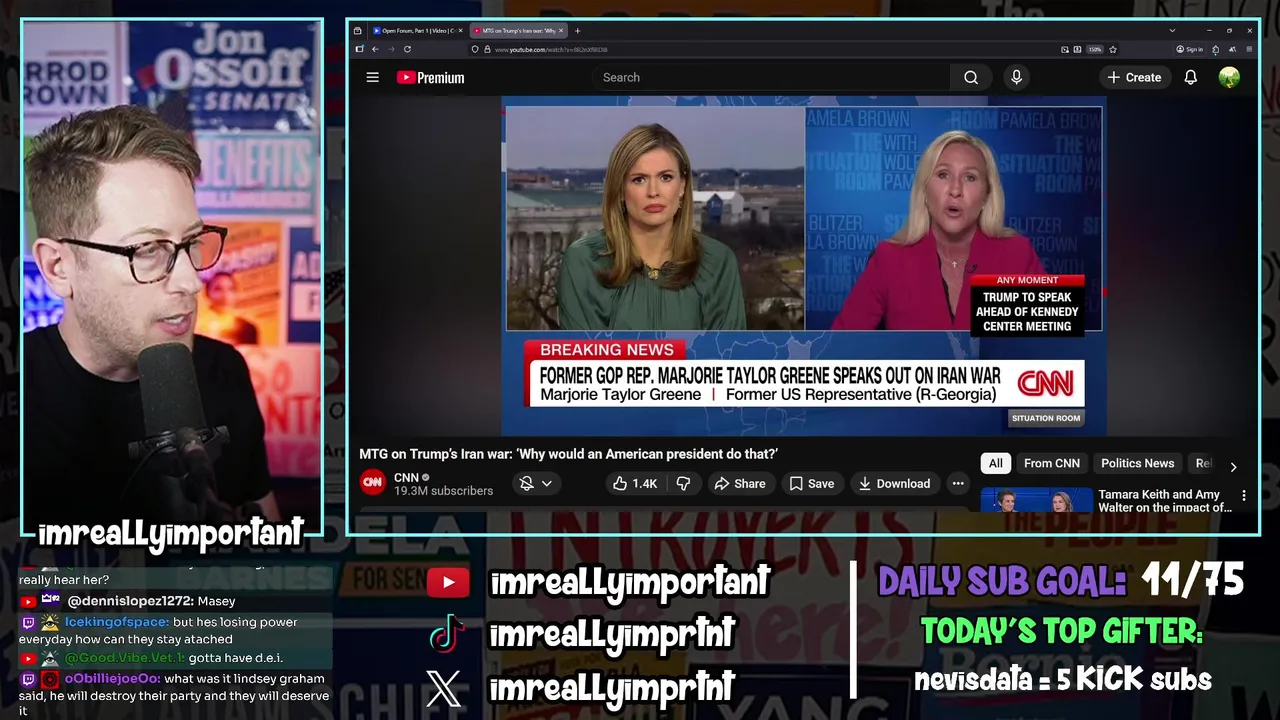Image resolution: width=1280 pixels, height=720 pixels.
Task: Click the video title 'MTG on Trump's Iran war'
Action: coord(568,454)
